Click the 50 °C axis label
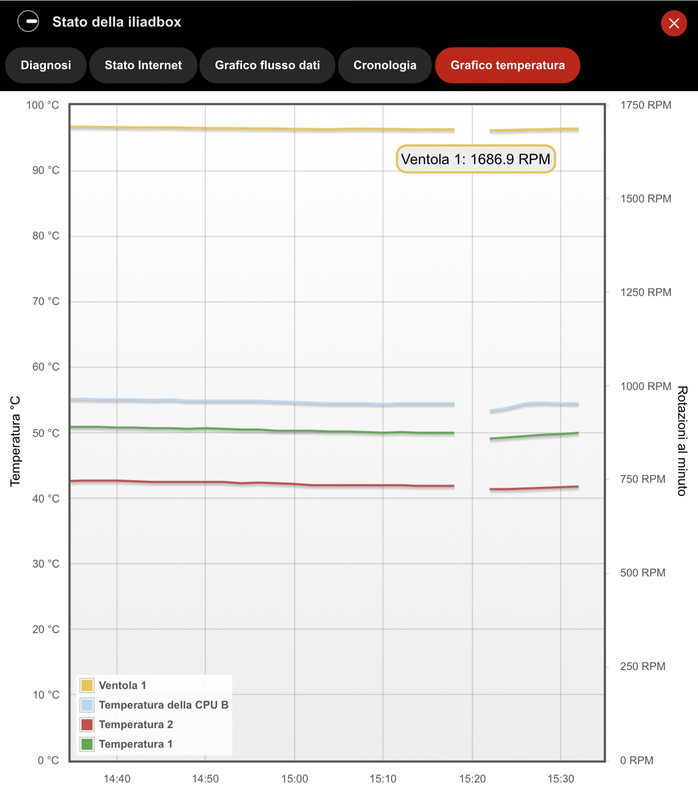This screenshot has height=800, width=698. [x=45, y=433]
